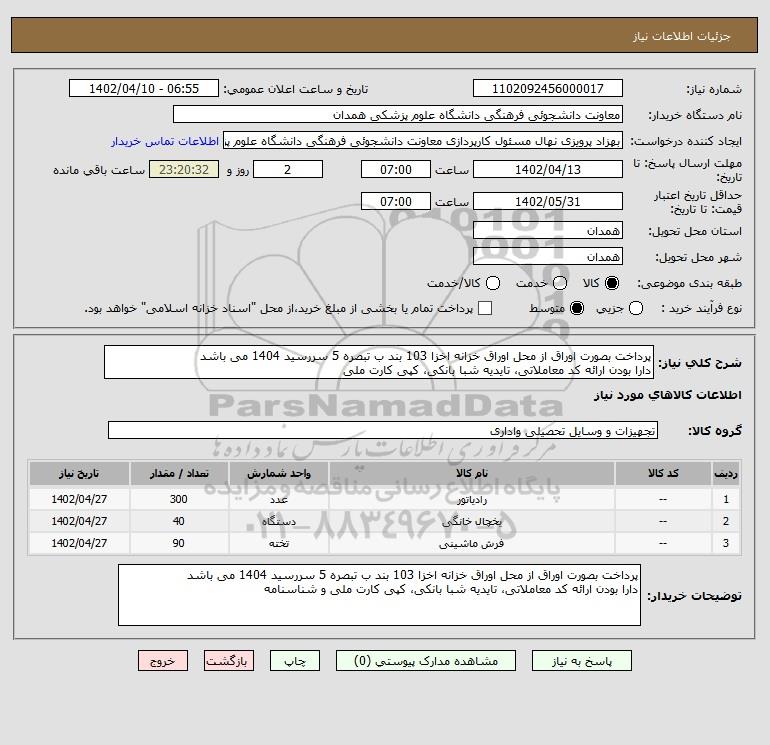Image resolution: width=770 pixels, height=745 pixels.
Task: Click the گروه کالا product group field
Action: [383, 431]
